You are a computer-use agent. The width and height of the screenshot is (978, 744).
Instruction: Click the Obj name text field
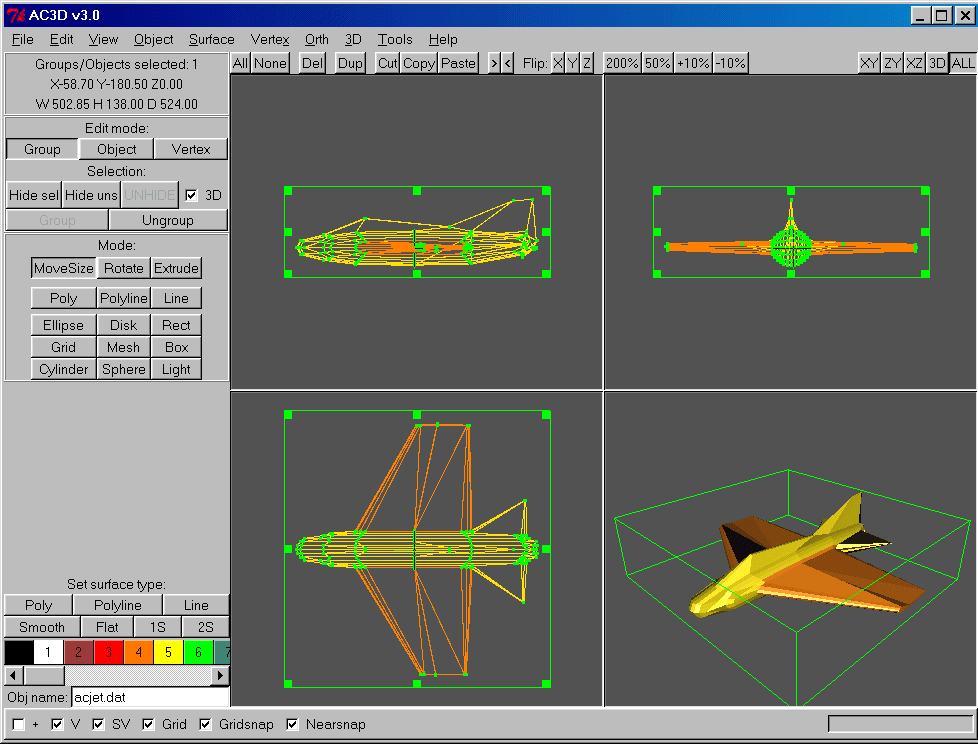click(x=149, y=697)
